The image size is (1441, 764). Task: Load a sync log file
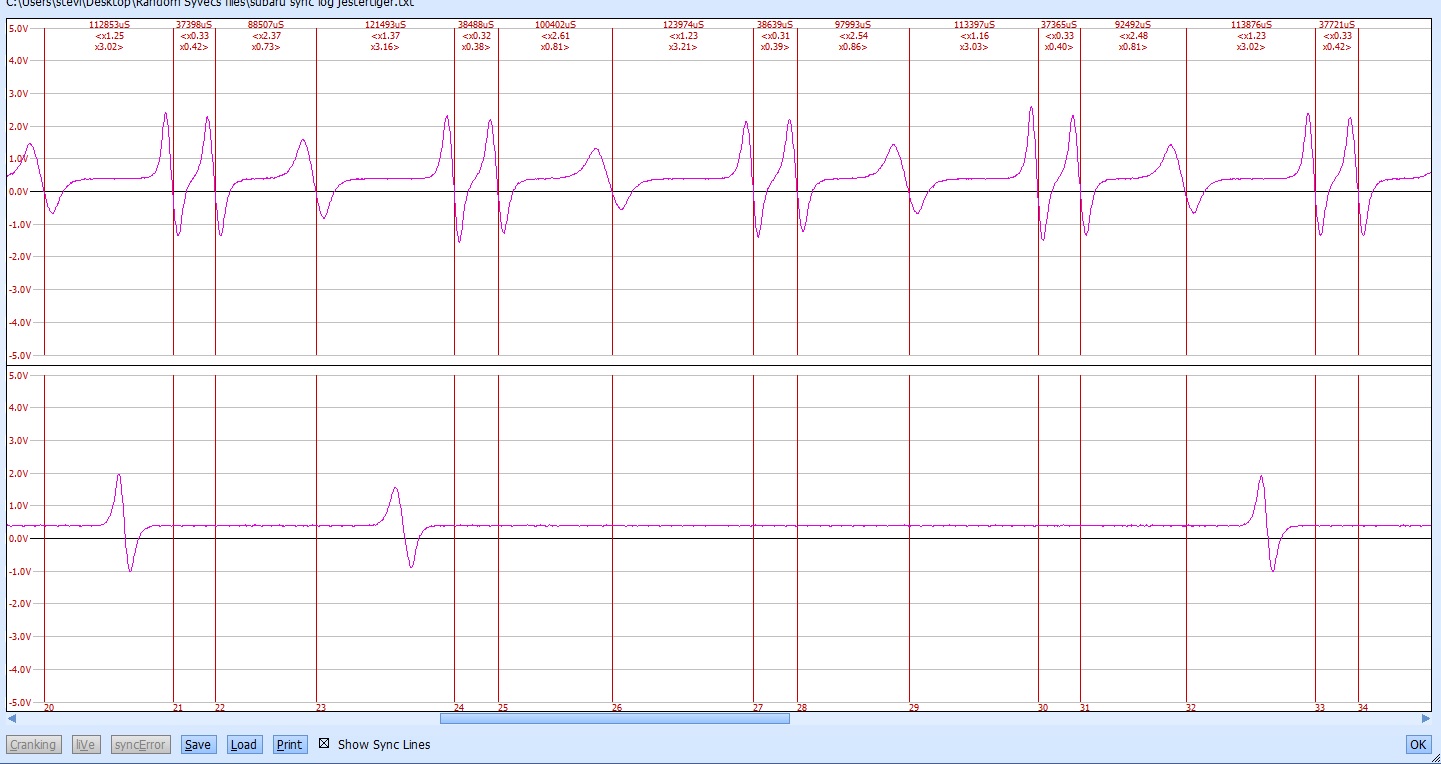pos(244,744)
